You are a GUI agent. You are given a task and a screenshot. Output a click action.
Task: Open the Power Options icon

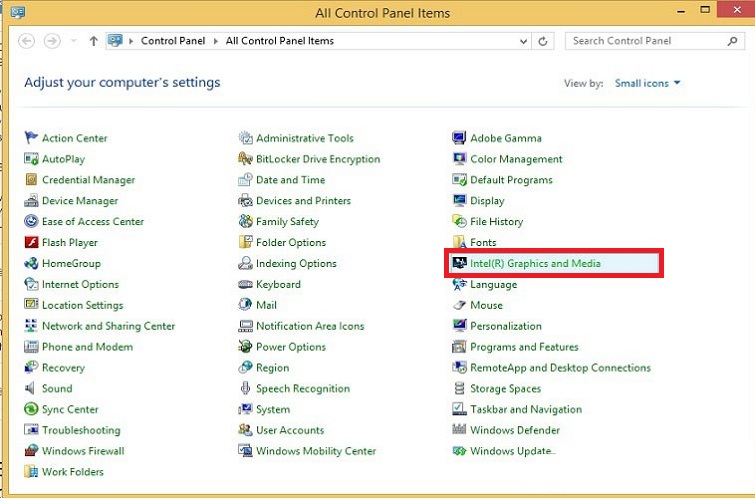[x=246, y=347]
